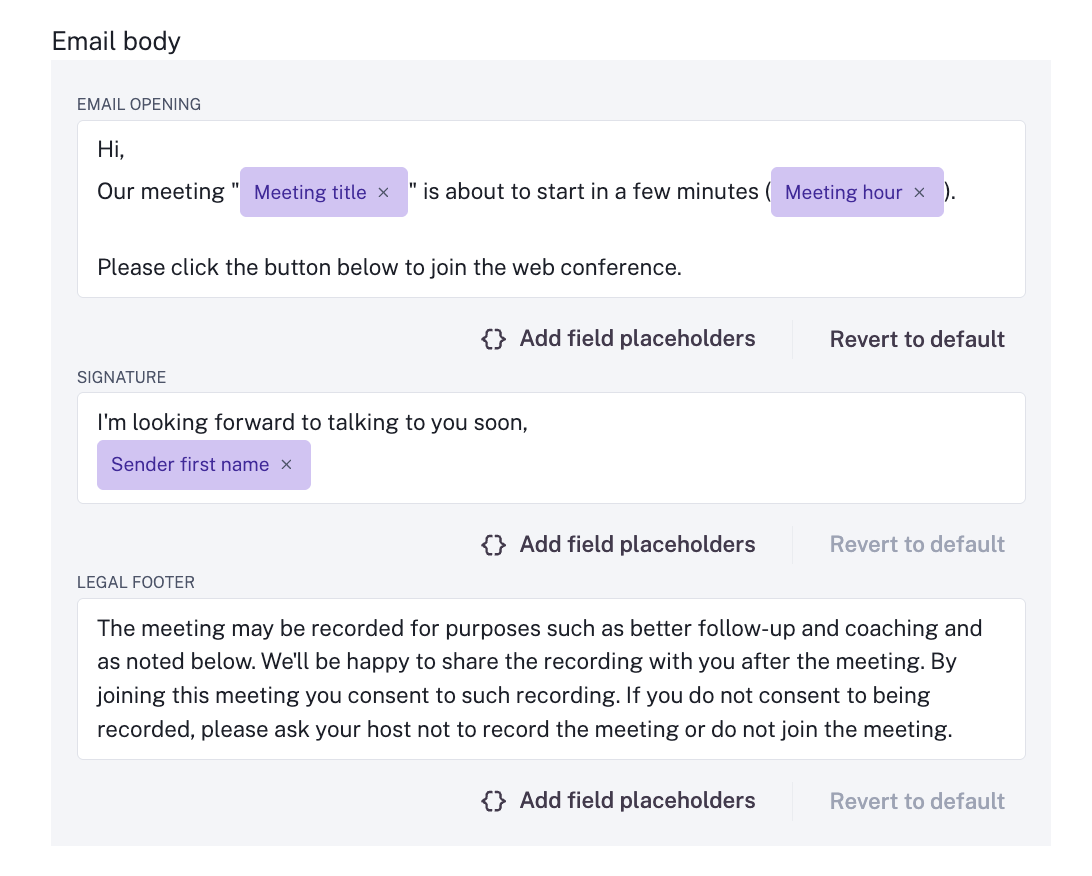This screenshot has width=1092, height=876.
Task: Click the curly braces icon below the legal footer box
Action: 492,800
